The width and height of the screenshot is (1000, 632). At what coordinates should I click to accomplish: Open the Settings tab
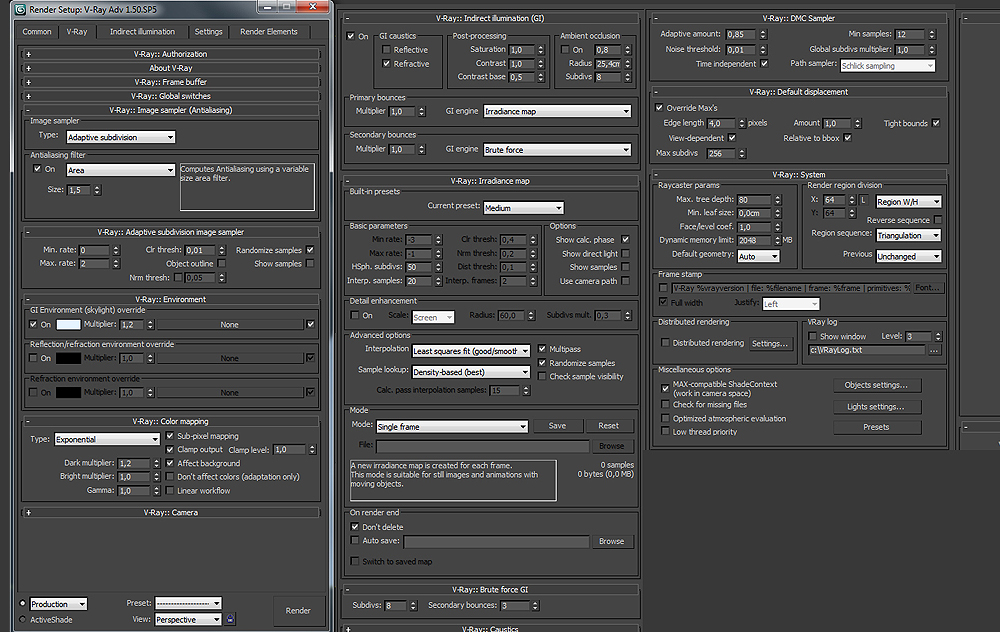click(209, 32)
